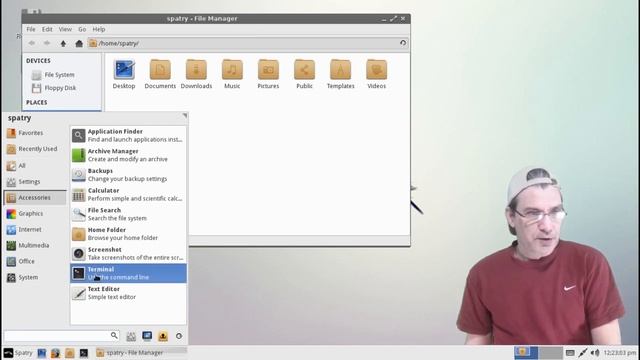Click the Back arrow in File Manager
The image size is (640, 360).
click(31, 43)
